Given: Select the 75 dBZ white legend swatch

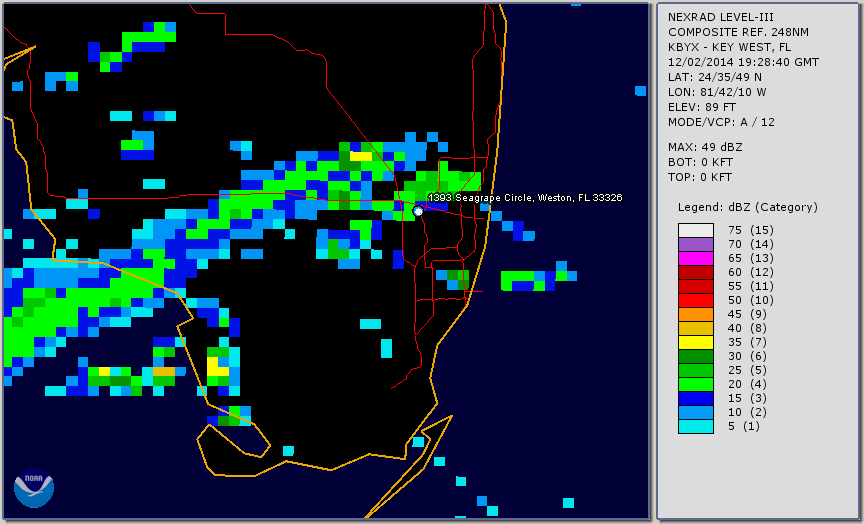Looking at the screenshot, I should coord(696,230).
